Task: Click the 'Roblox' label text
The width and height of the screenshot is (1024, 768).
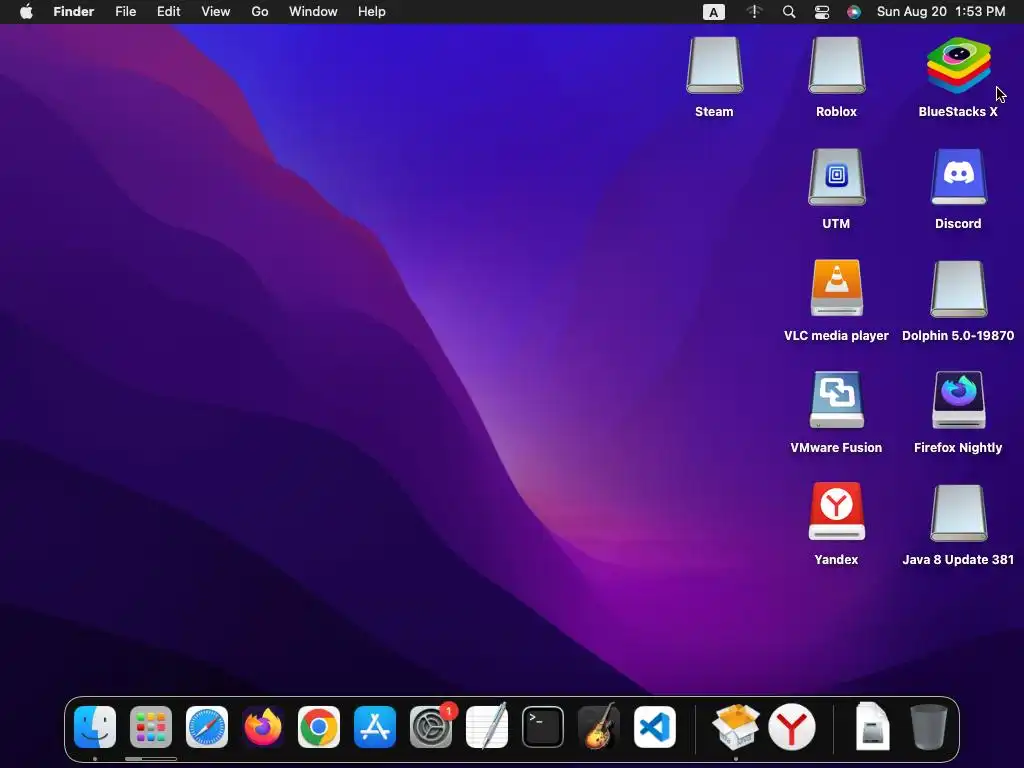Action: click(837, 112)
